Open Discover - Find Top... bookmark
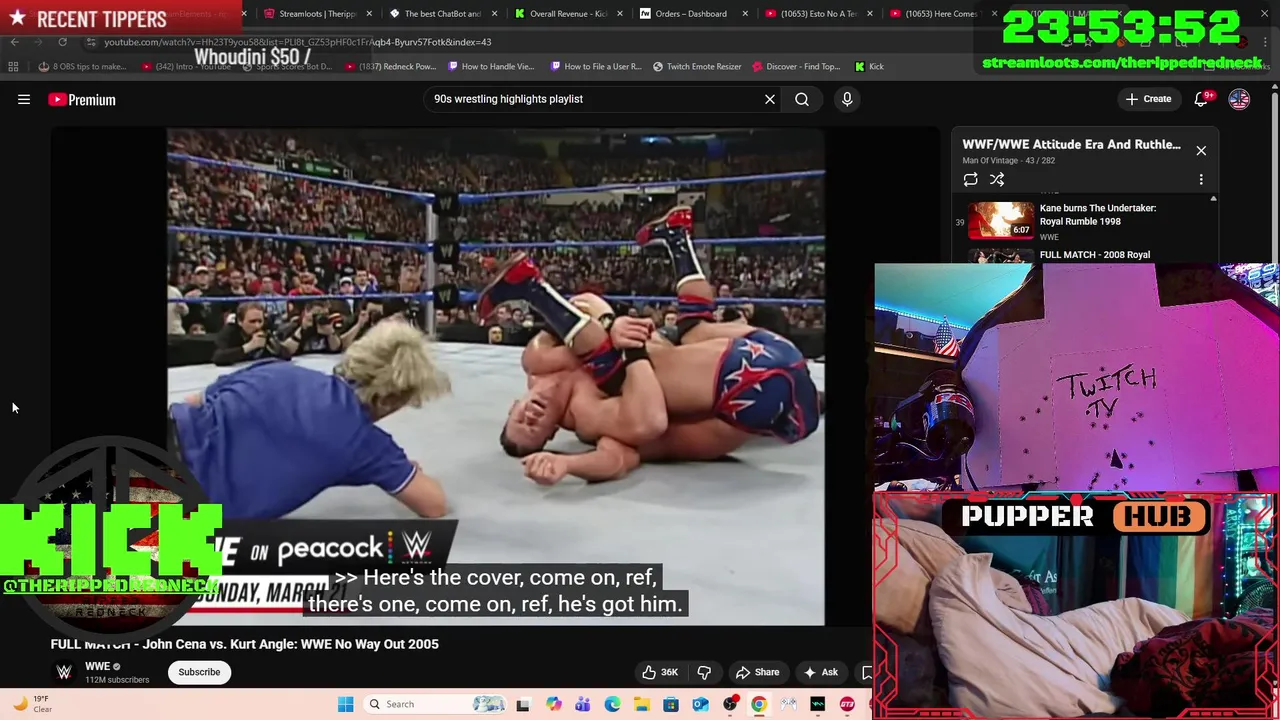This screenshot has width=1280, height=720. pos(797,67)
